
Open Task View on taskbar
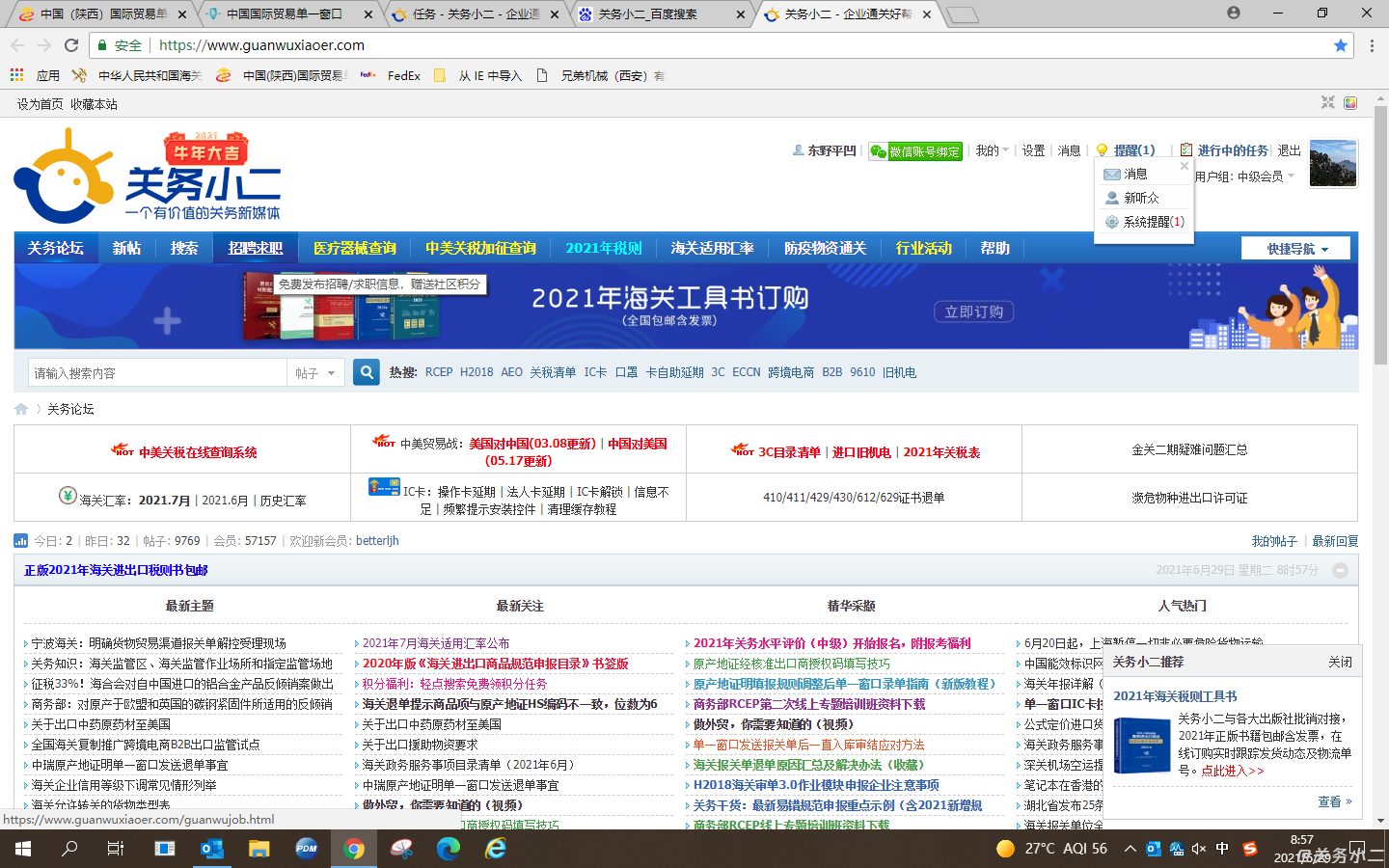tap(116, 849)
